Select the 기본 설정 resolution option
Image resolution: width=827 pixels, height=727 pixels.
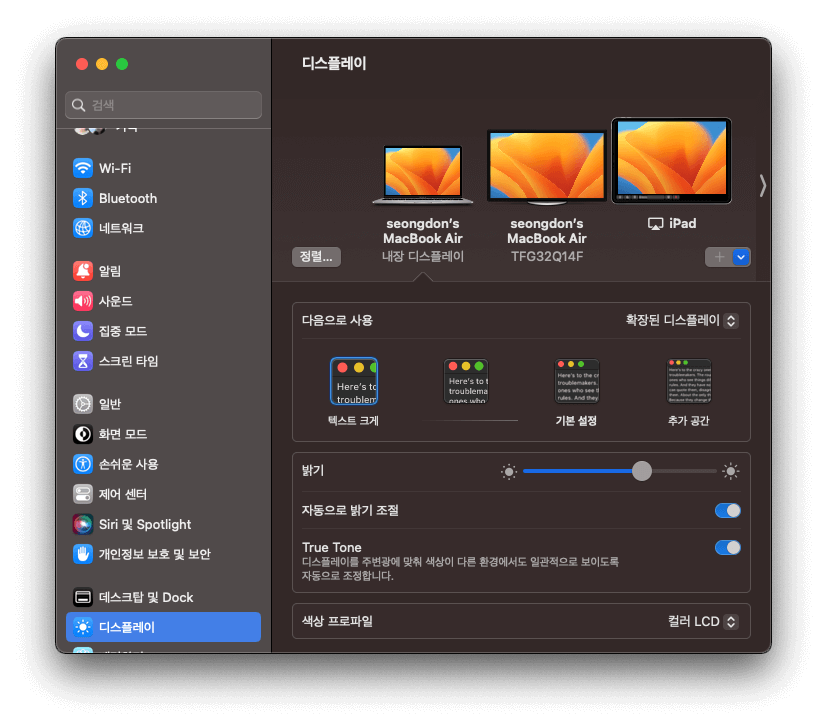pos(577,381)
